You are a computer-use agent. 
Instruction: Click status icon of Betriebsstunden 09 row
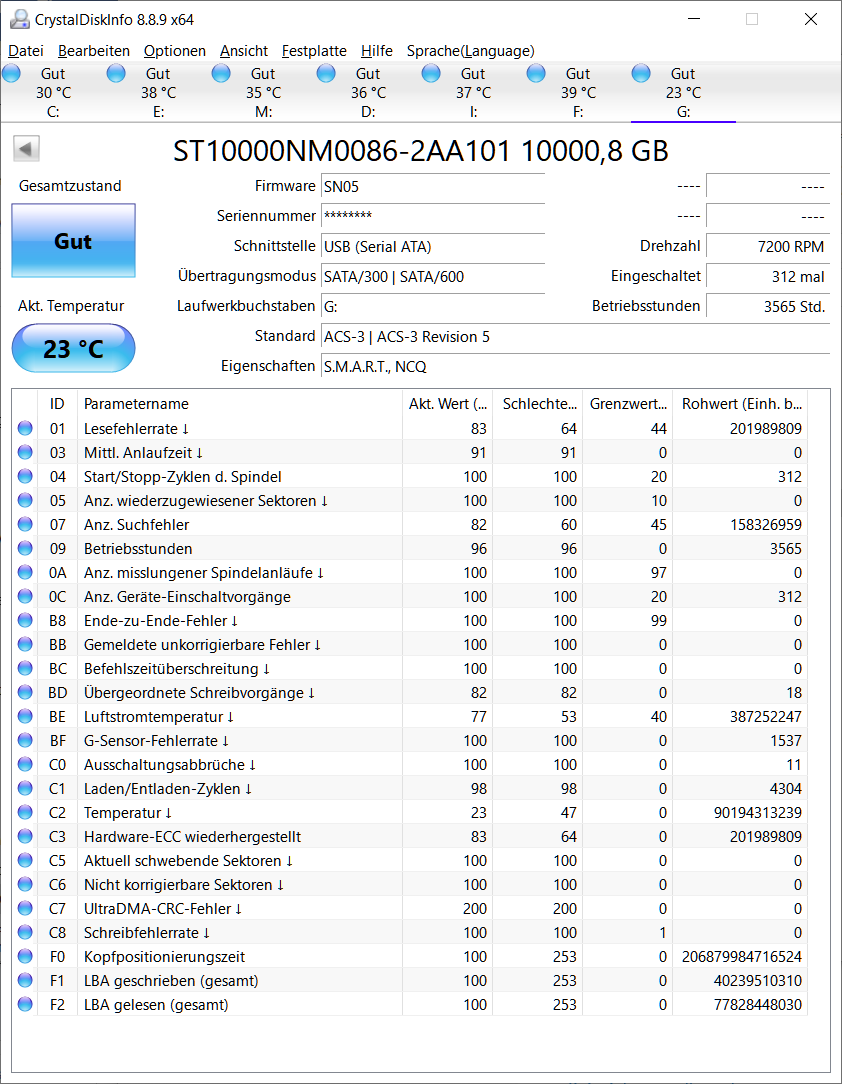coord(26,548)
